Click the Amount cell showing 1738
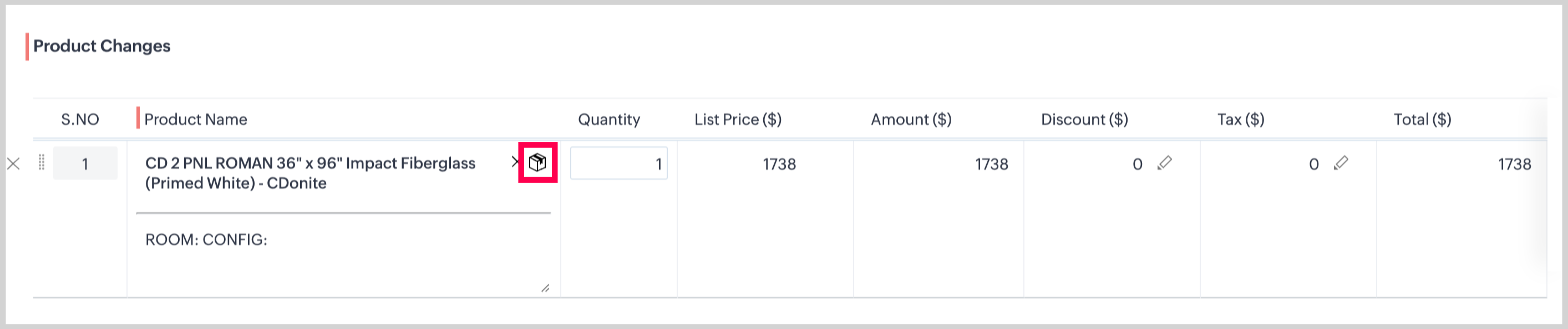The height and width of the screenshot is (329, 1568). pos(991,164)
